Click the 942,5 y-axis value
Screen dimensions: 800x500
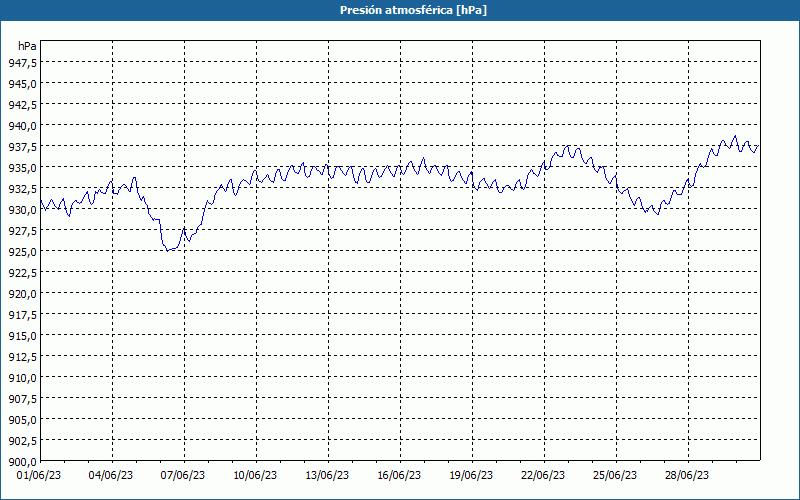(x=22, y=105)
